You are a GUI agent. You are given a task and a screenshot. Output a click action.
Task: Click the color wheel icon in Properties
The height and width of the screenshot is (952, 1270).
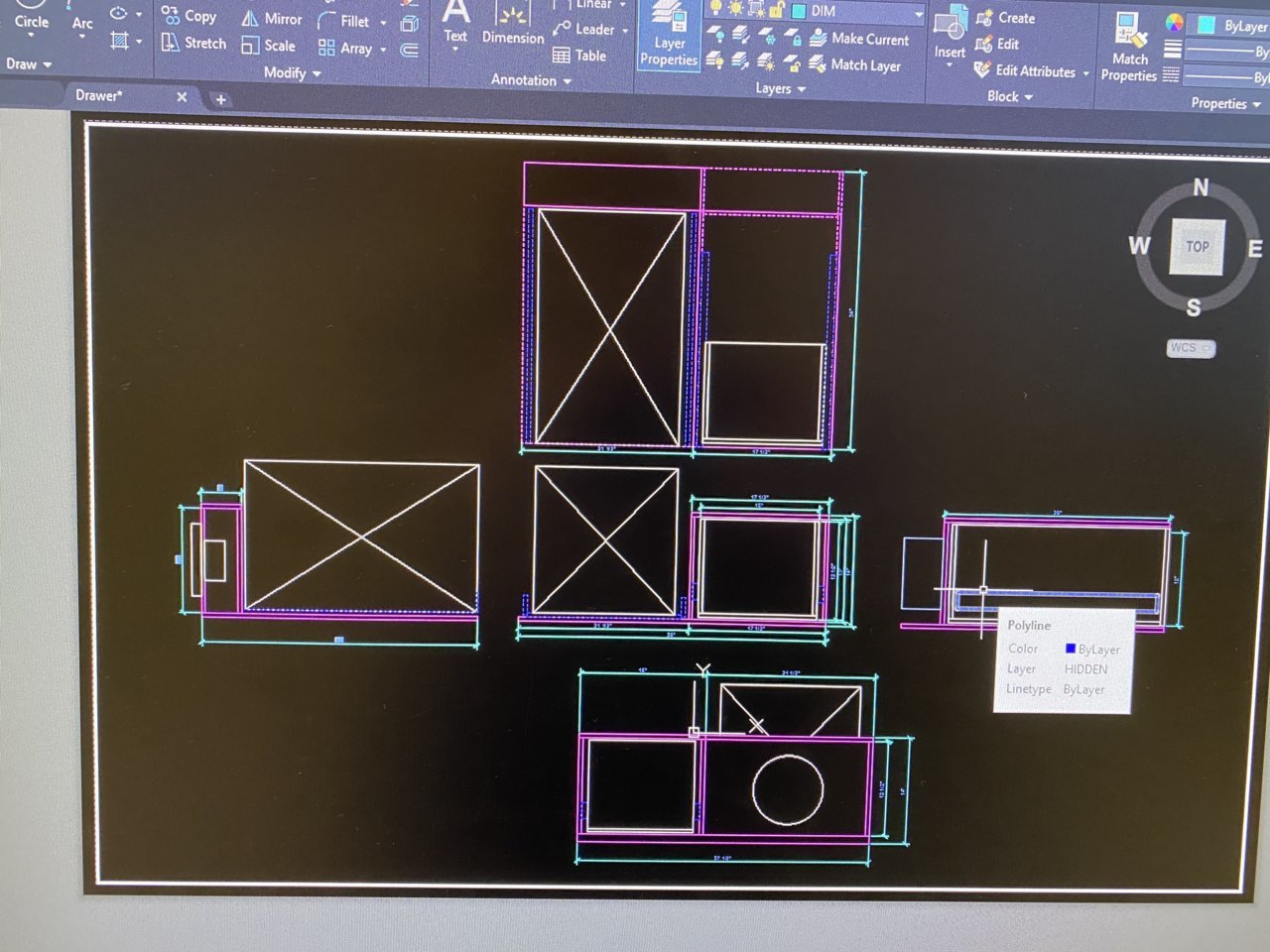pyautogui.click(x=1174, y=23)
